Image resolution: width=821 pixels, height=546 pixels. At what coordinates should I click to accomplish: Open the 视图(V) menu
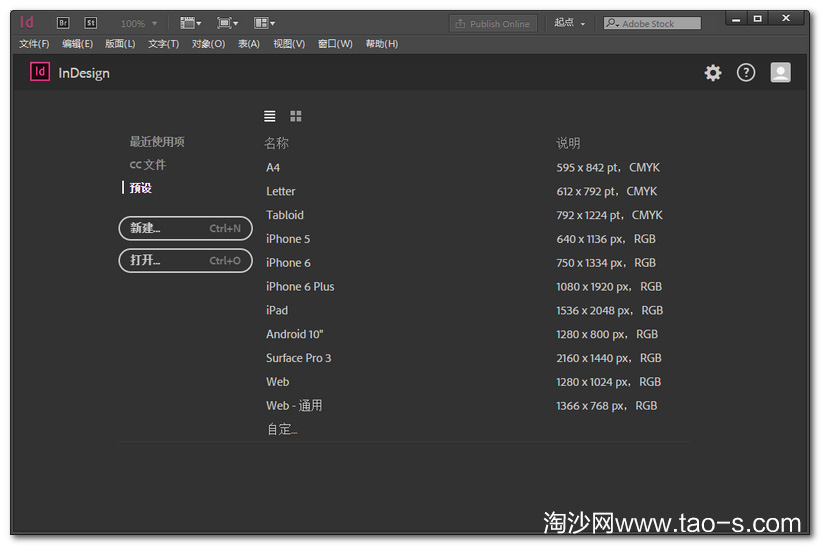click(289, 44)
